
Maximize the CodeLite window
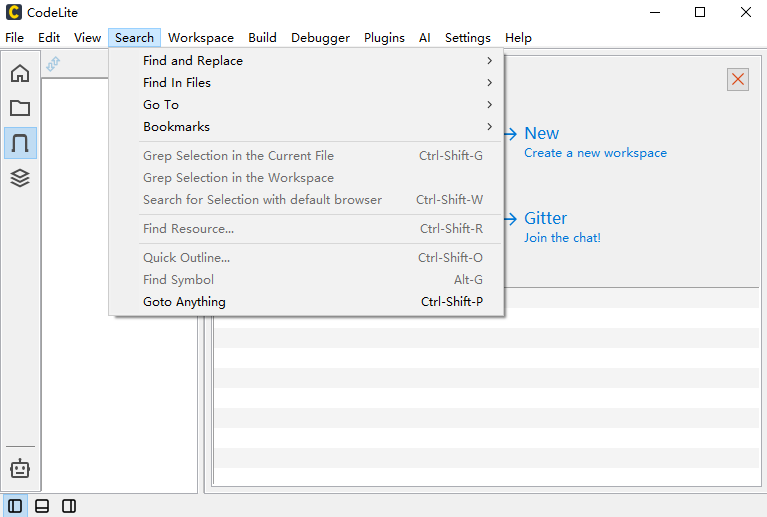(700, 12)
